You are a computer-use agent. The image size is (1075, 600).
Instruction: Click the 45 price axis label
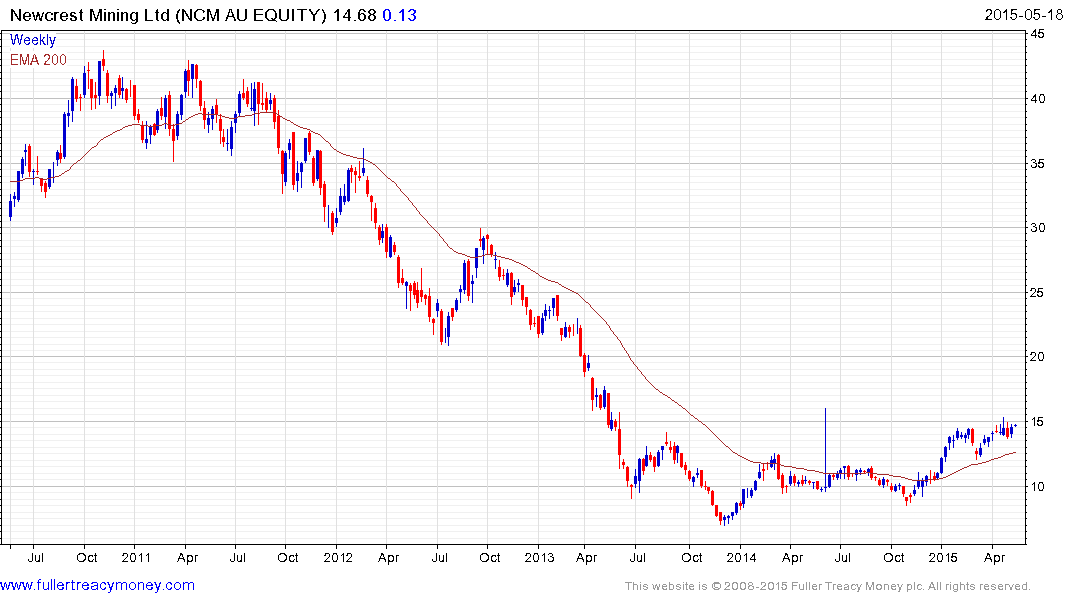click(1038, 34)
